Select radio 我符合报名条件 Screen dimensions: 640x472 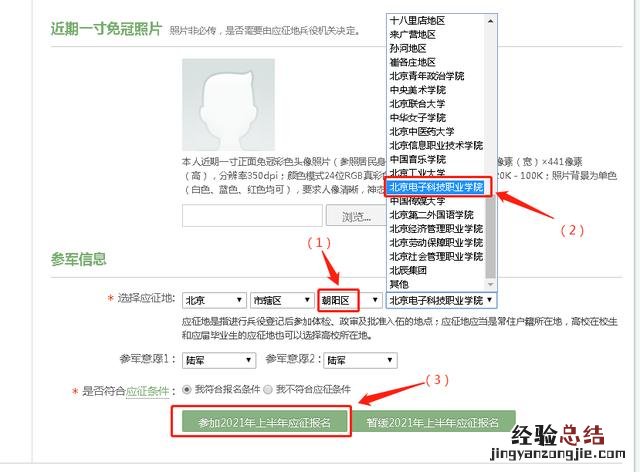tap(187, 390)
